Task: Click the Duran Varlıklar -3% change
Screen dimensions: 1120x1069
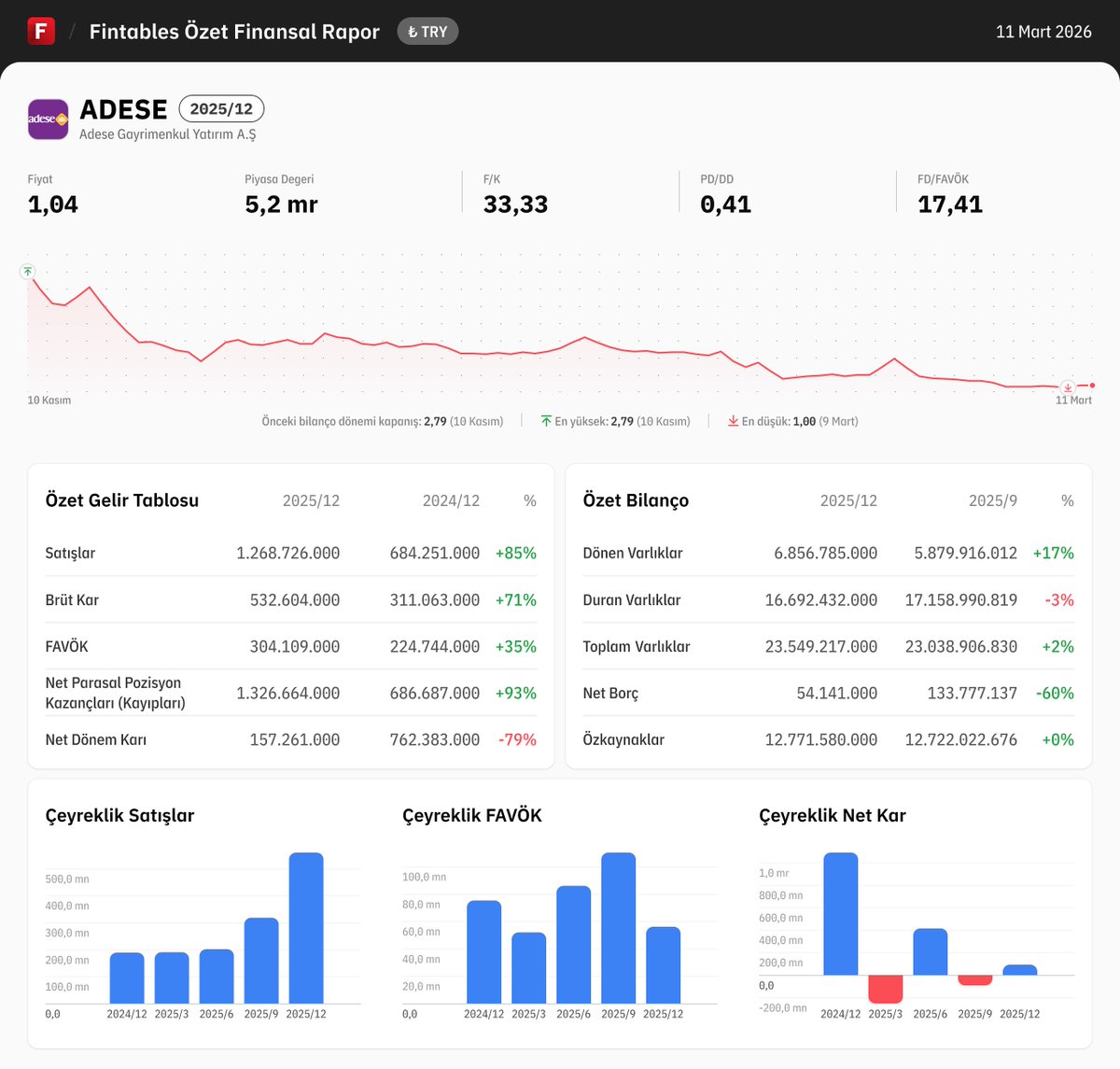Action: pyautogui.click(x=1060, y=599)
